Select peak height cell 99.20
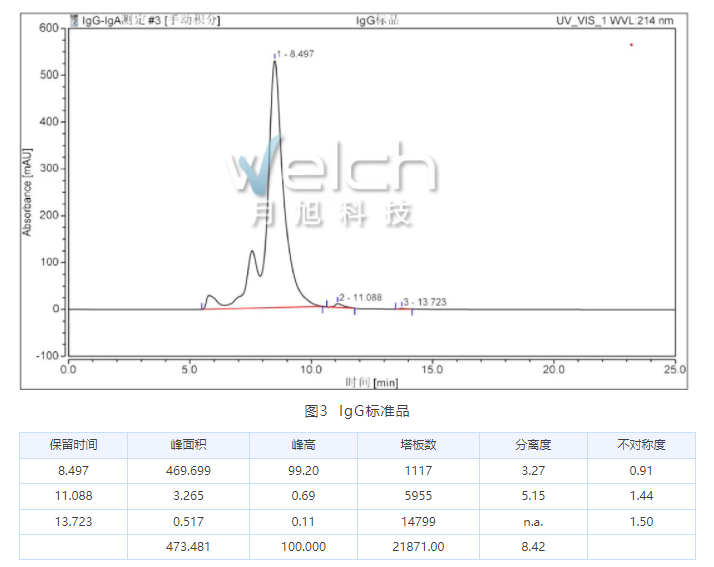The image size is (714, 567). (303, 470)
